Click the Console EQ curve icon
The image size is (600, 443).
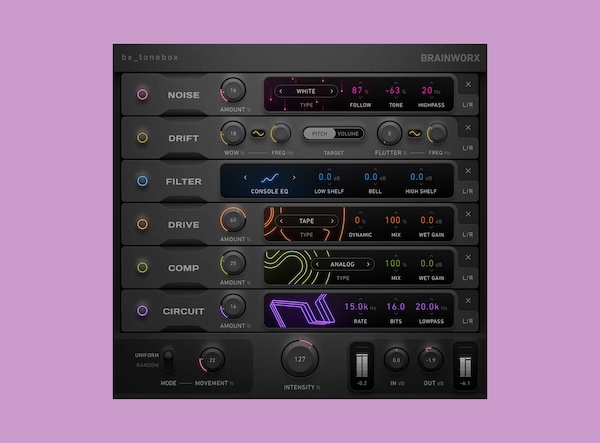tap(270, 178)
